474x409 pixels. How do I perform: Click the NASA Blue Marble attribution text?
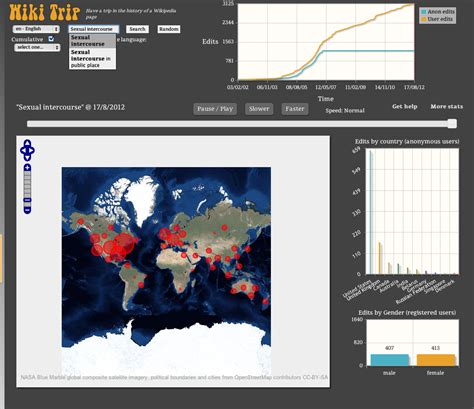174,377
